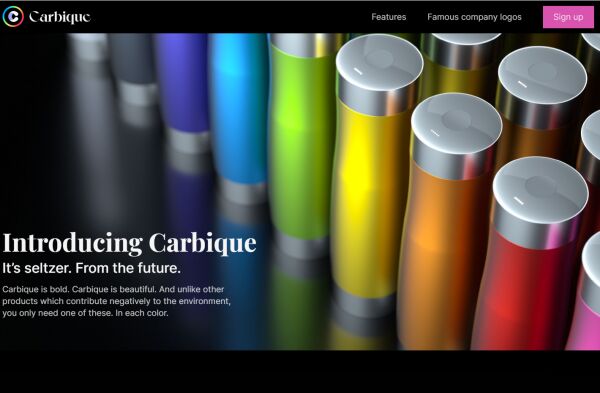Open the Features nav link
The height and width of the screenshot is (393, 600).
tap(388, 17)
